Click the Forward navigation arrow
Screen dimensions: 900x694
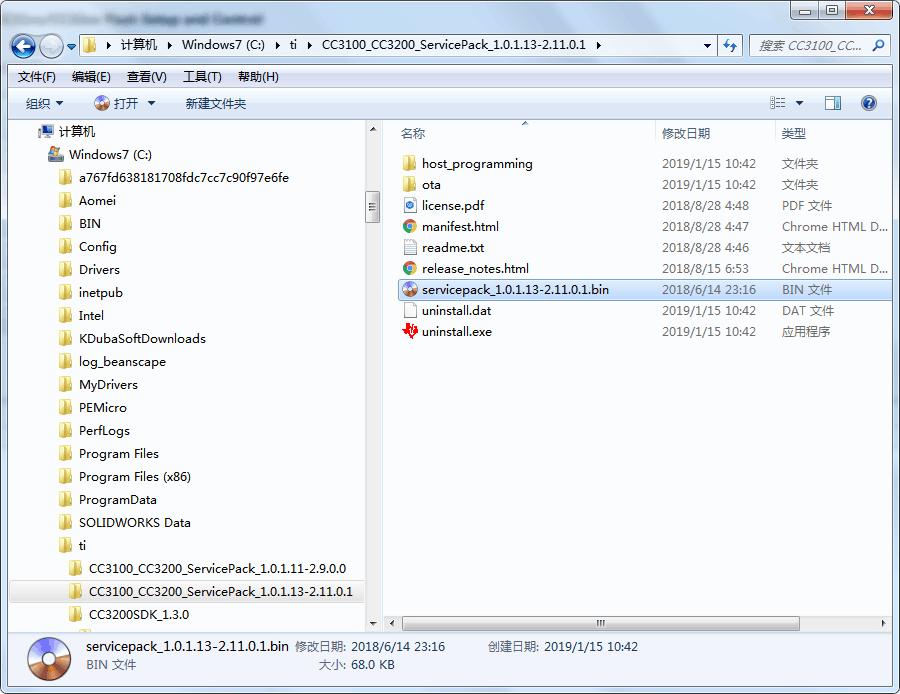pos(51,46)
